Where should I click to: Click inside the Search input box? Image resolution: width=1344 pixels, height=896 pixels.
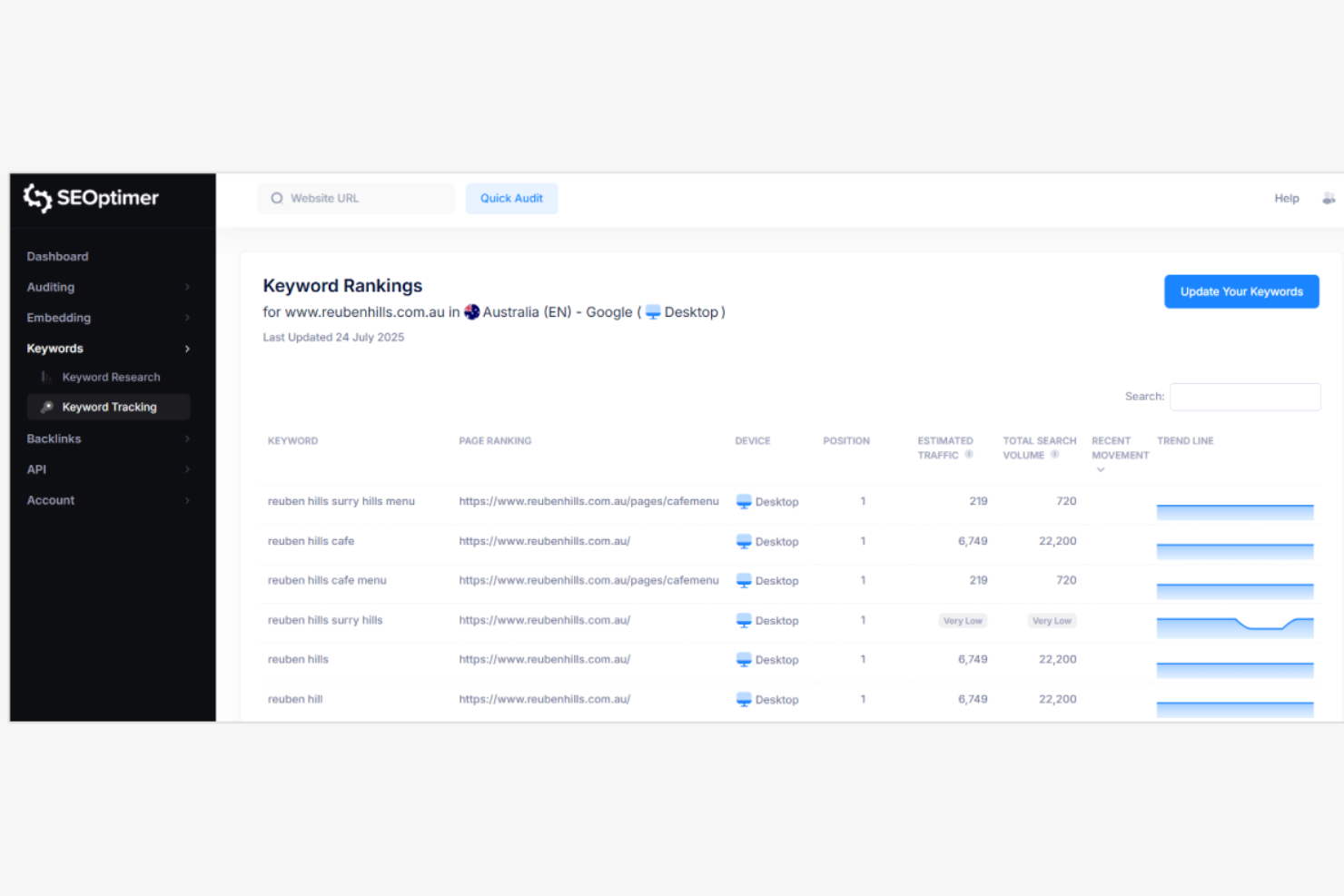click(x=1245, y=397)
